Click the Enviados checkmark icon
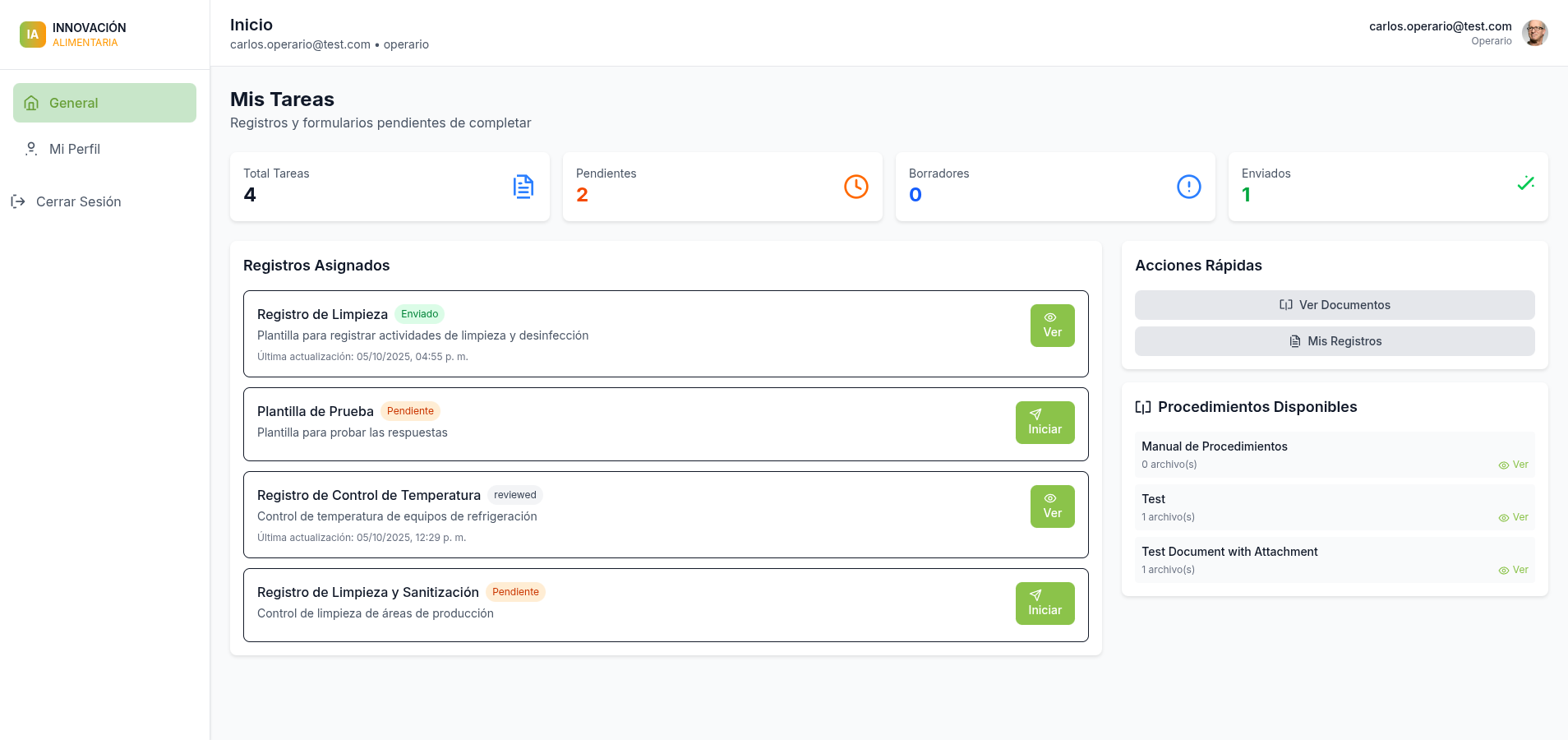 1525,183
